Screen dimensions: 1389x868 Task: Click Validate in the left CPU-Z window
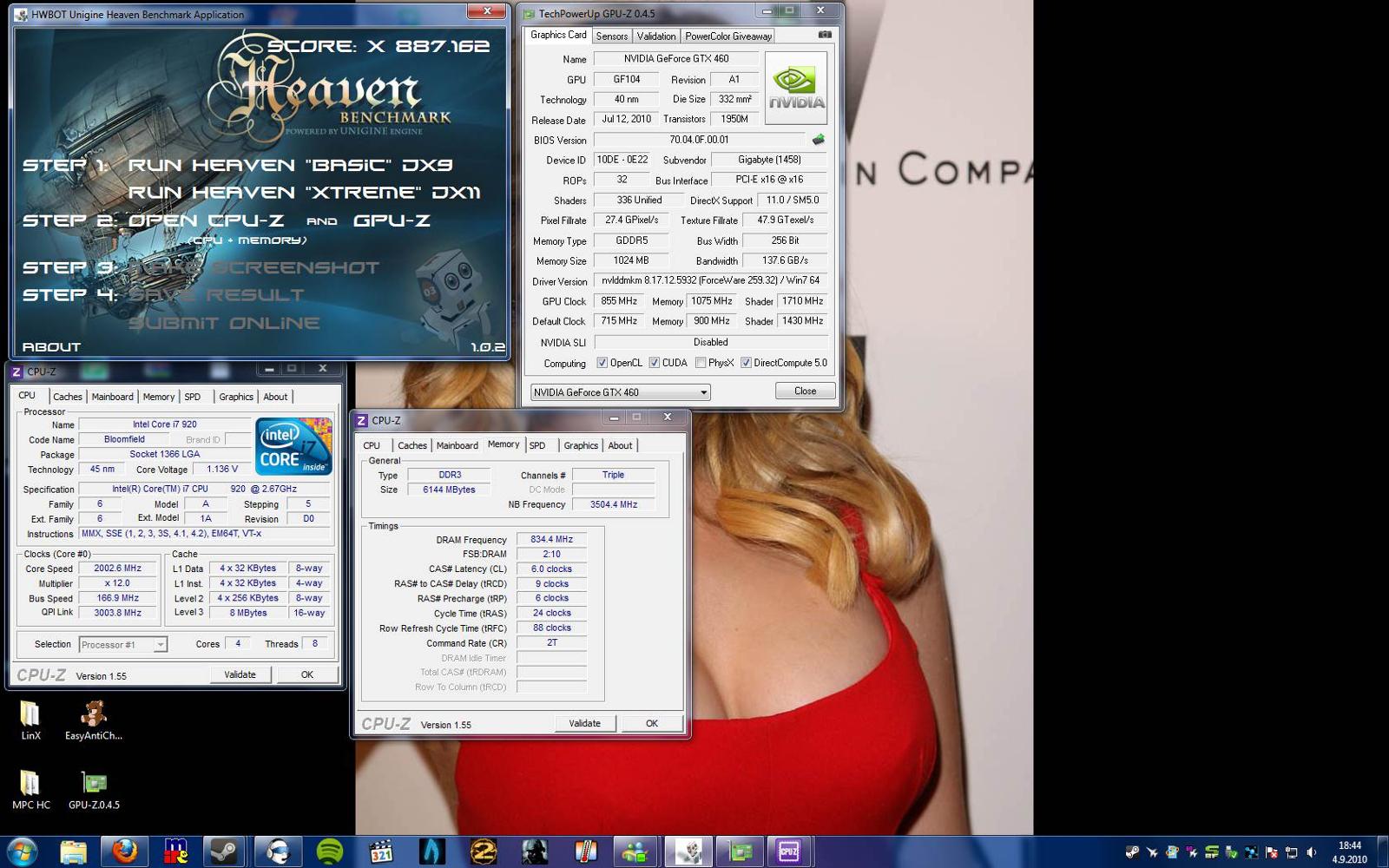240,674
